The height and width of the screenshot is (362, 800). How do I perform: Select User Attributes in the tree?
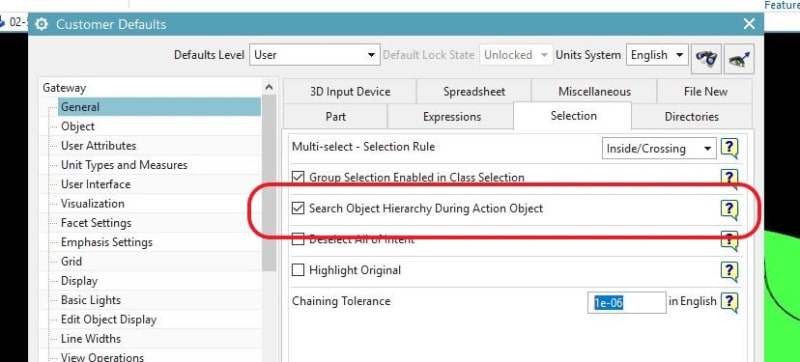[98, 146]
